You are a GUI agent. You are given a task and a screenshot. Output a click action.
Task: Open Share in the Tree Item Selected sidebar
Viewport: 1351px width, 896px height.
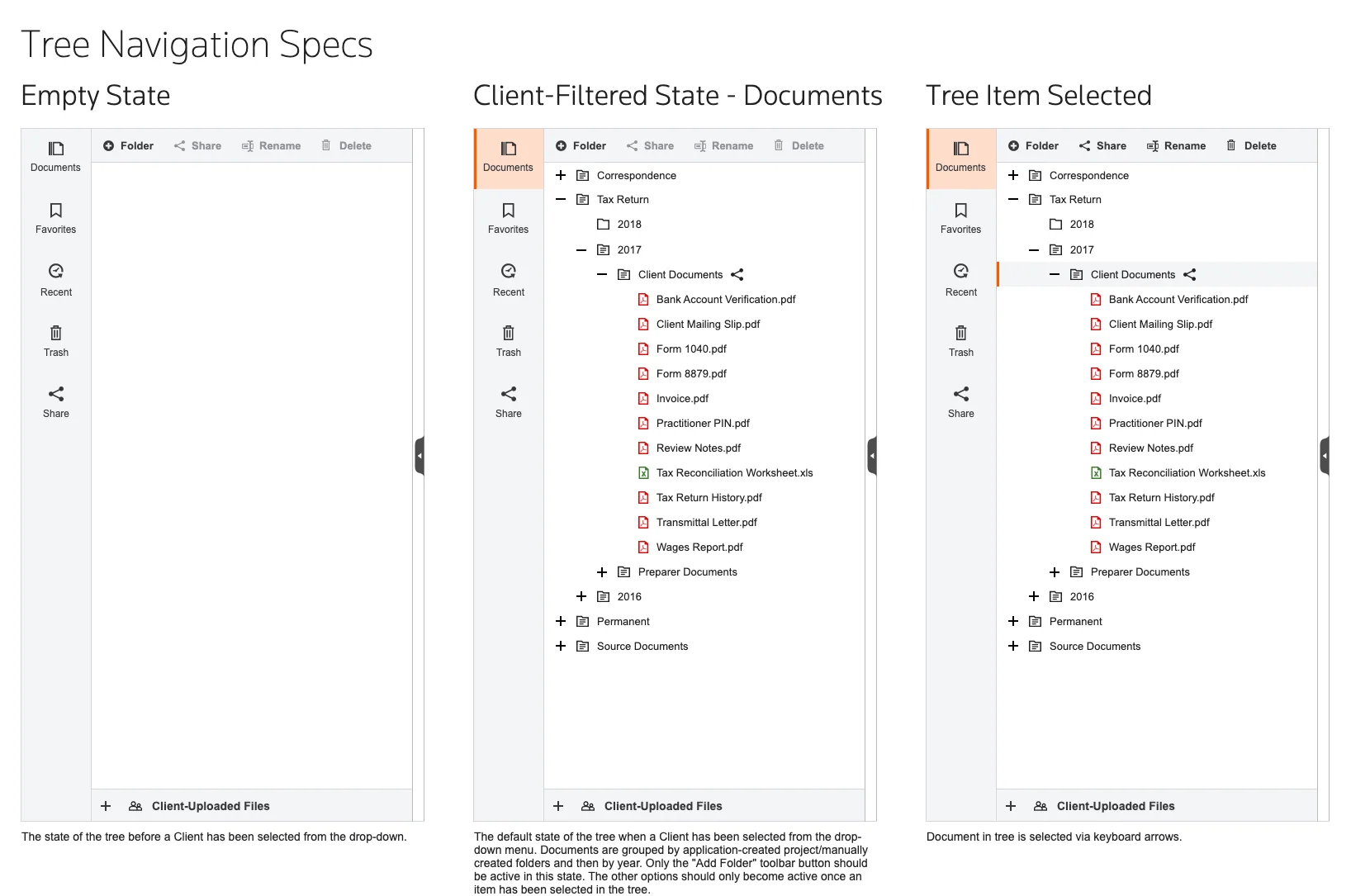[x=960, y=403]
